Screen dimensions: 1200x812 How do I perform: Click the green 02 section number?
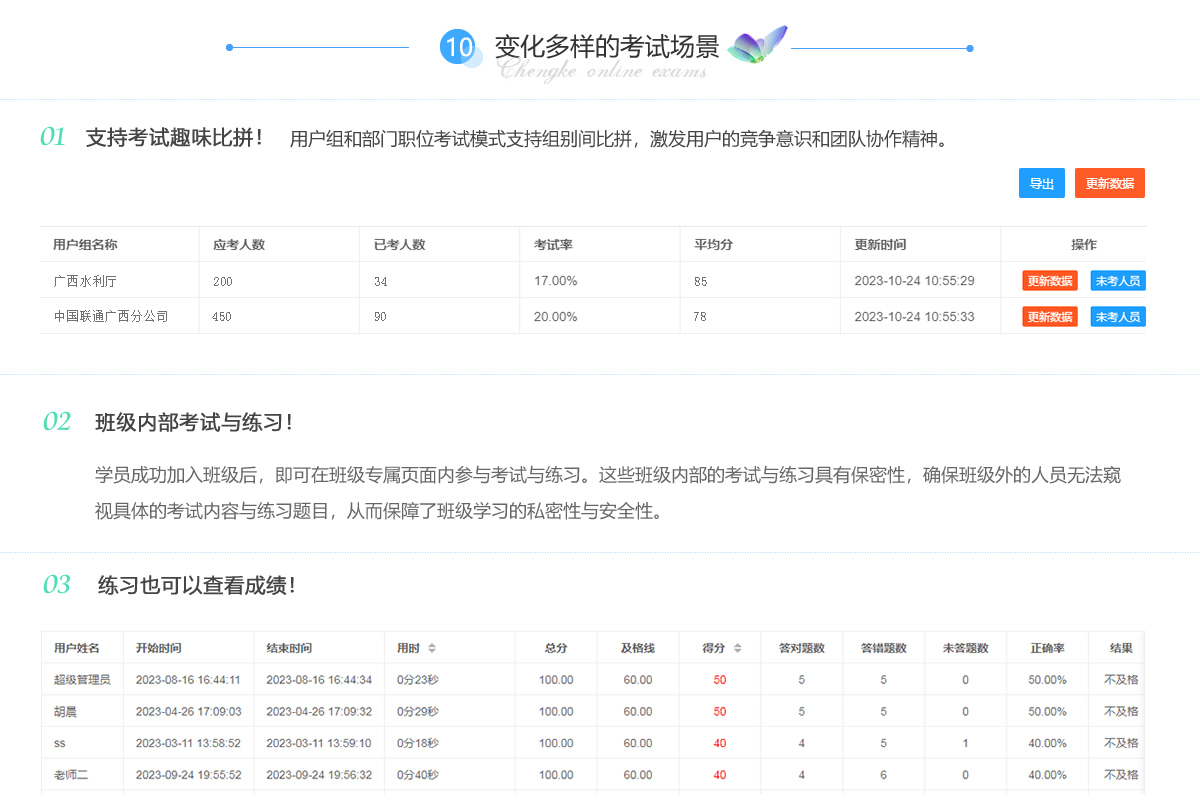(x=57, y=422)
